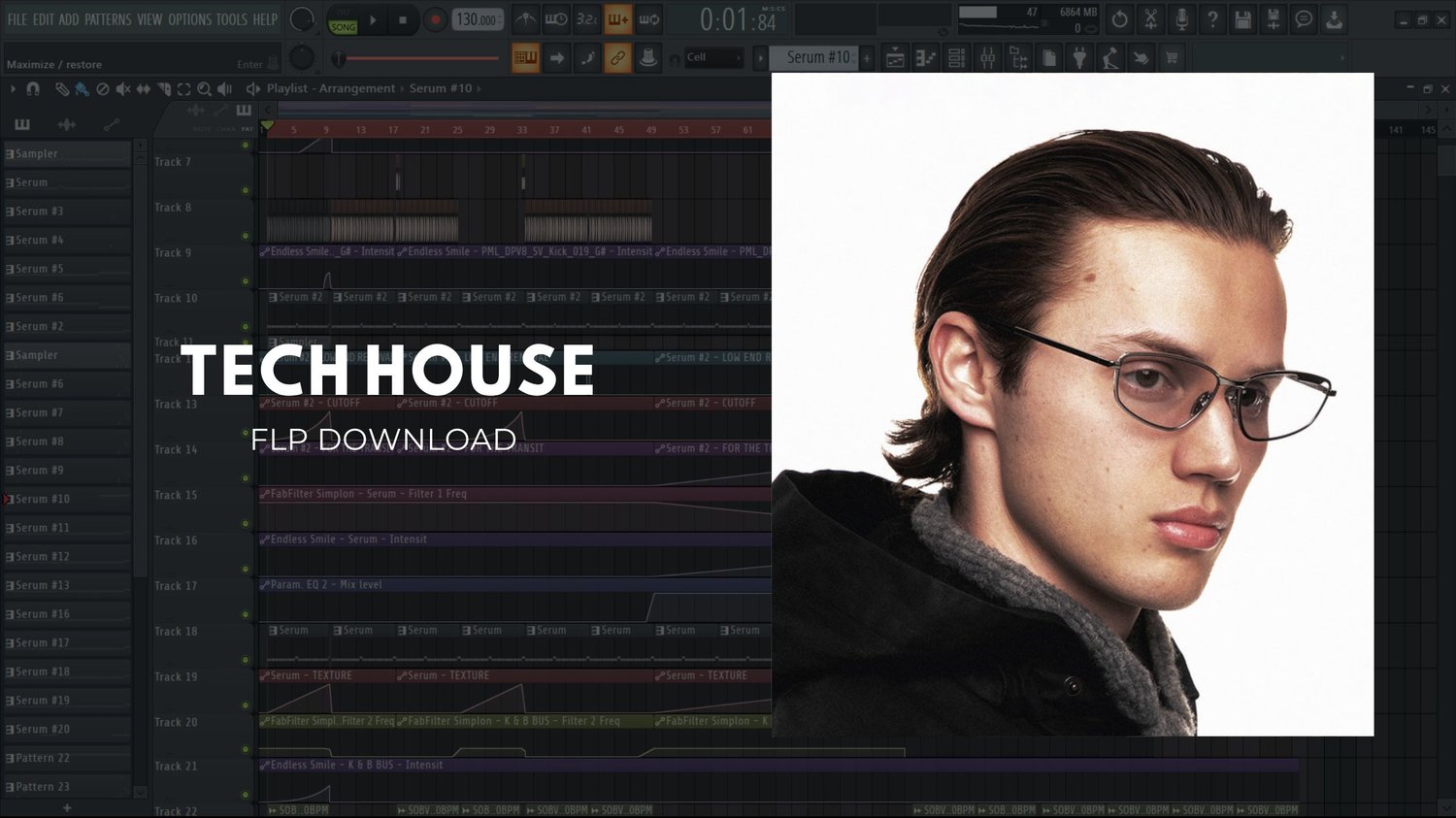Click the arrow left of the pattern selector

[x=760, y=58]
